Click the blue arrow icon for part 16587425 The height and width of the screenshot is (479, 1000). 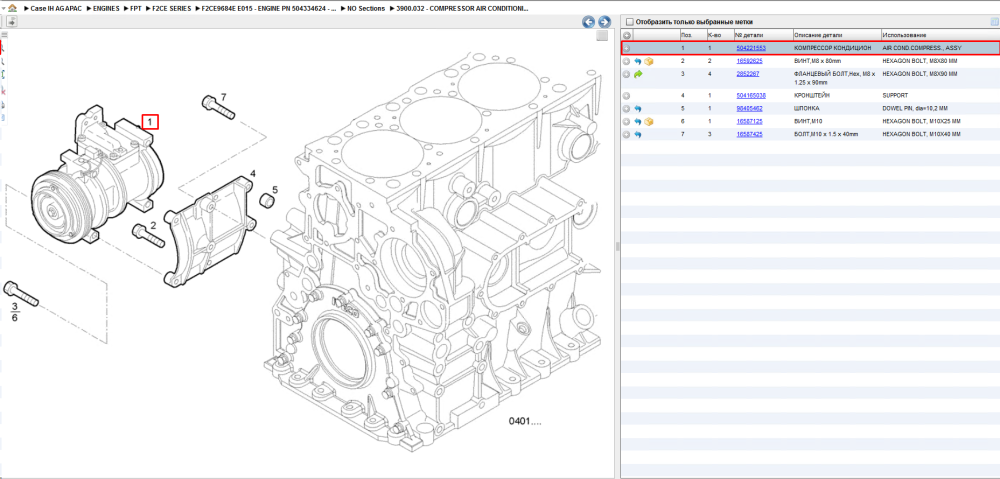coord(638,135)
